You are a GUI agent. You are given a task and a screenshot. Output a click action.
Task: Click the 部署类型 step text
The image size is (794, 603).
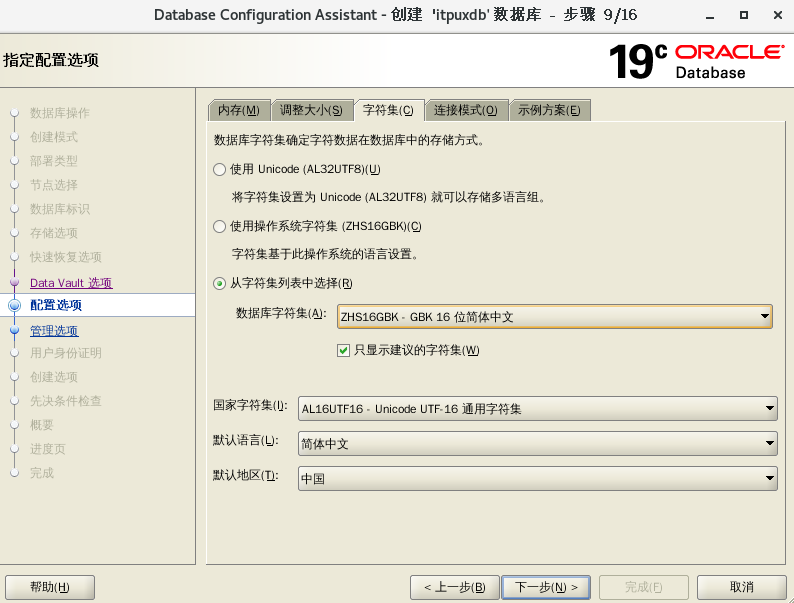(x=54, y=161)
